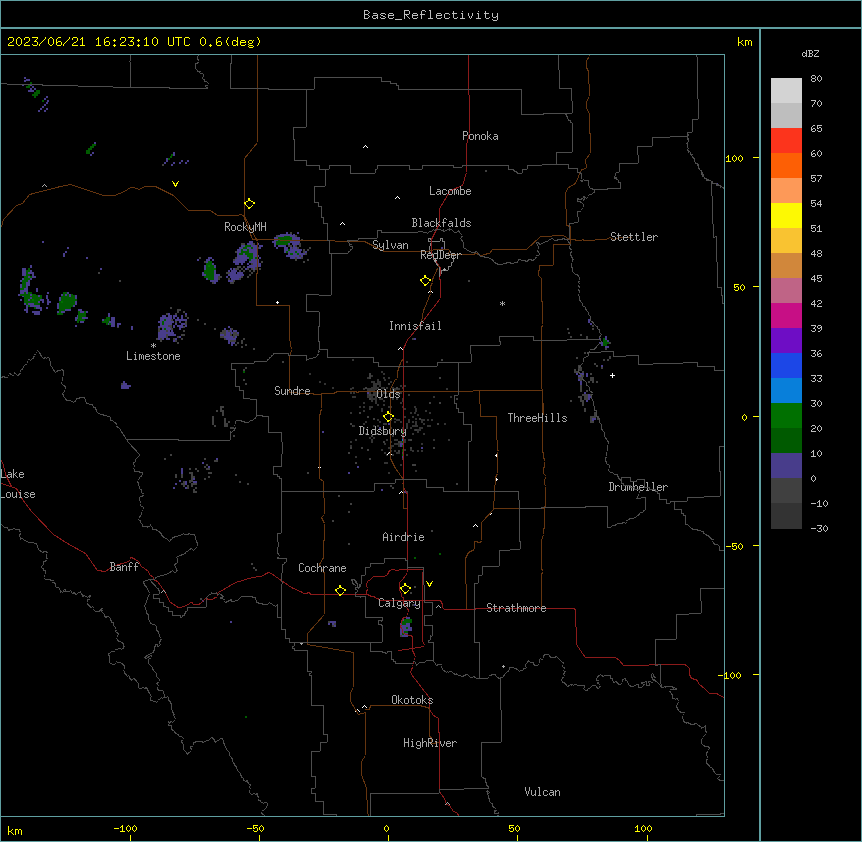Click the Drumheller town label
This screenshot has height=842, width=862.
[x=638, y=487]
